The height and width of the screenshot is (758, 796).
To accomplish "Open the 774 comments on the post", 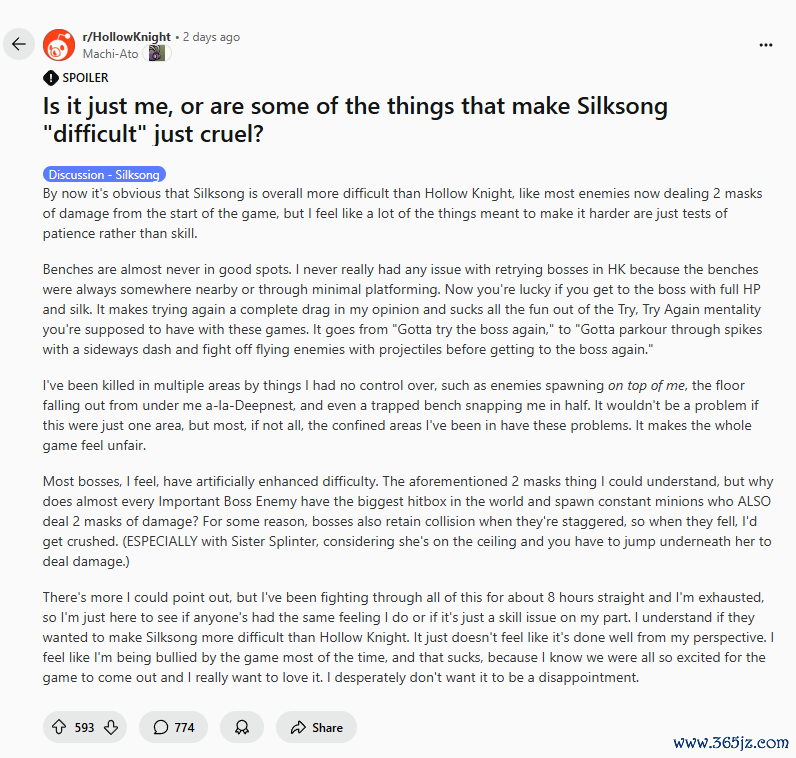I will click(174, 727).
